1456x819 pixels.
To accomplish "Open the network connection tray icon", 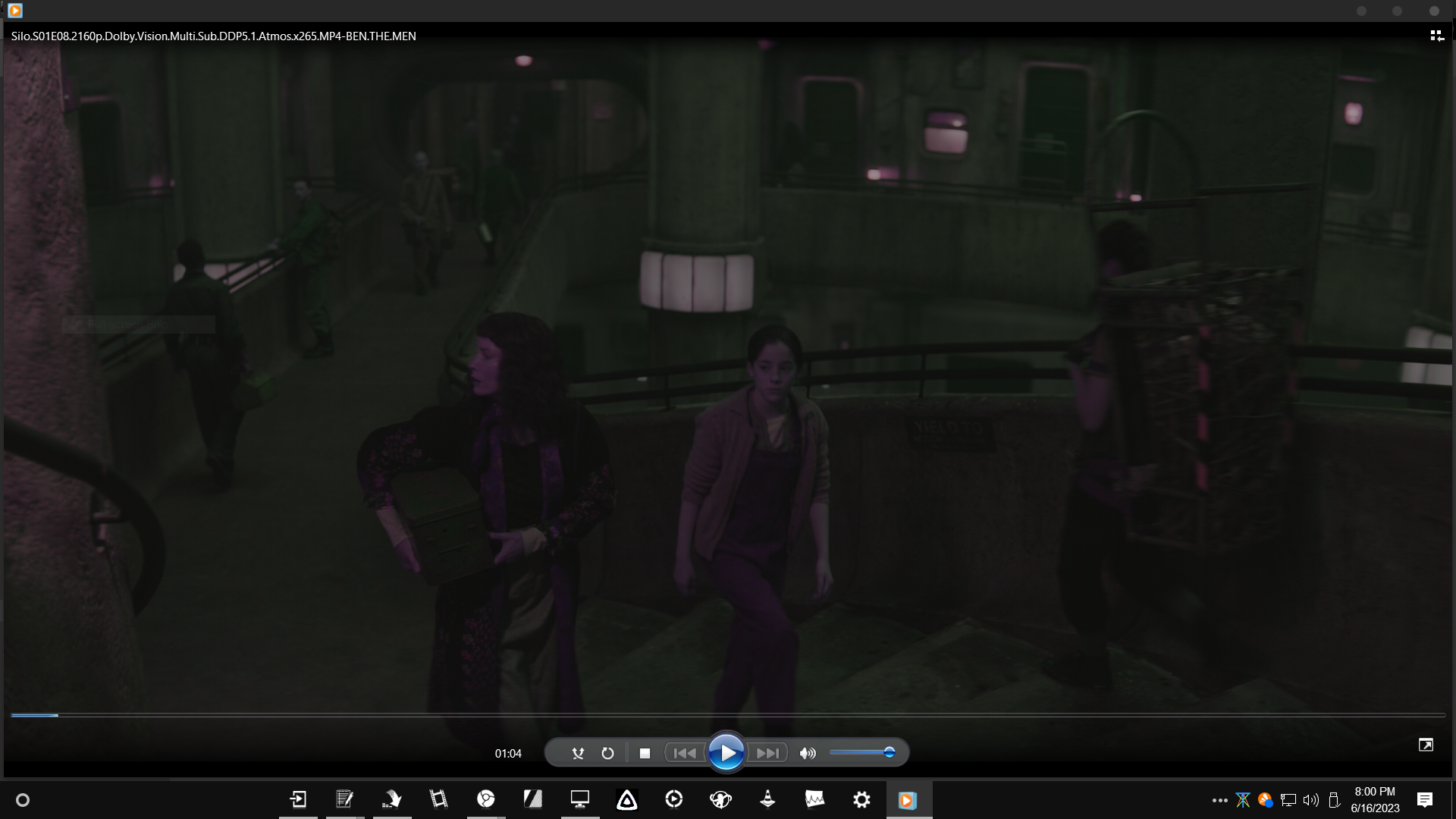I will [x=1288, y=800].
